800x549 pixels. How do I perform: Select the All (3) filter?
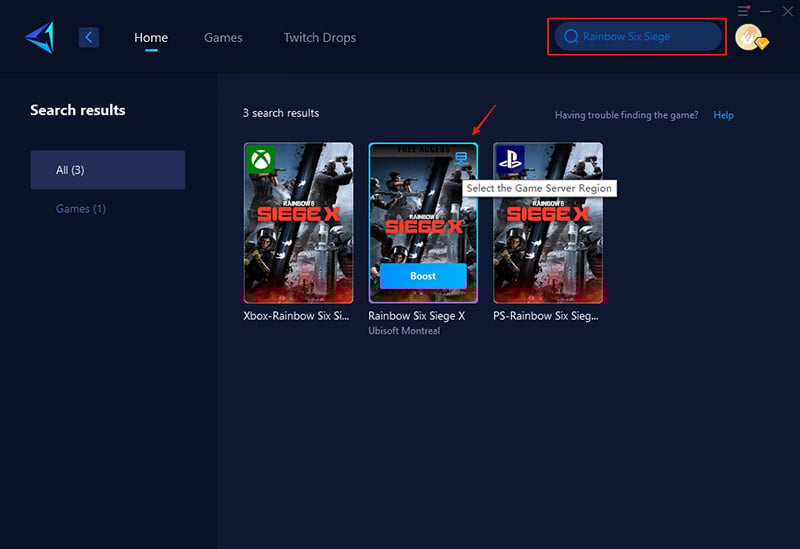[x=108, y=170]
